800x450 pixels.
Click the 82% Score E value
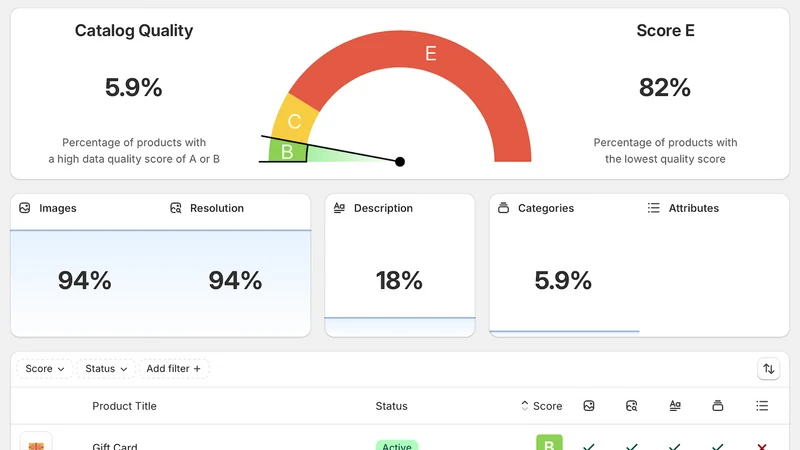tap(665, 87)
